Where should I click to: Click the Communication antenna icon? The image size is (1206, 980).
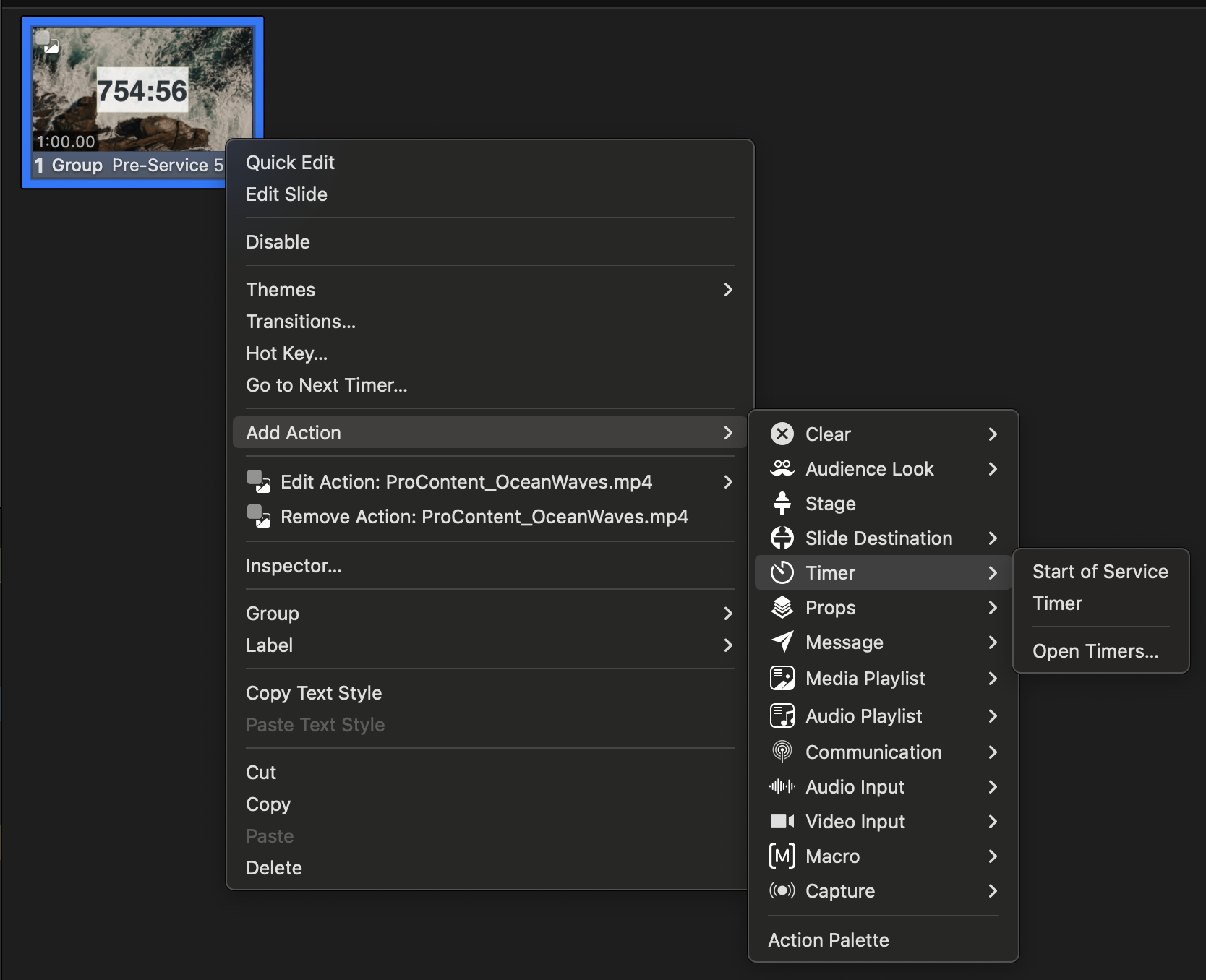point(782,752)
